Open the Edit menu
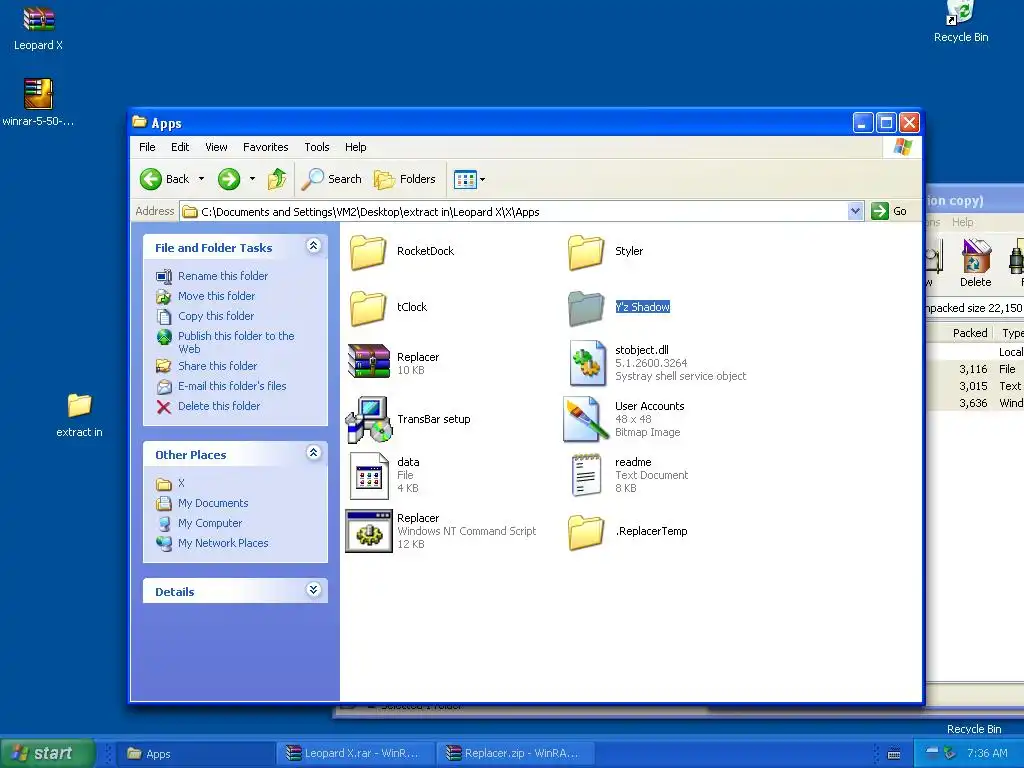Viewport: 1024px width, 768px height. (180, 147)
